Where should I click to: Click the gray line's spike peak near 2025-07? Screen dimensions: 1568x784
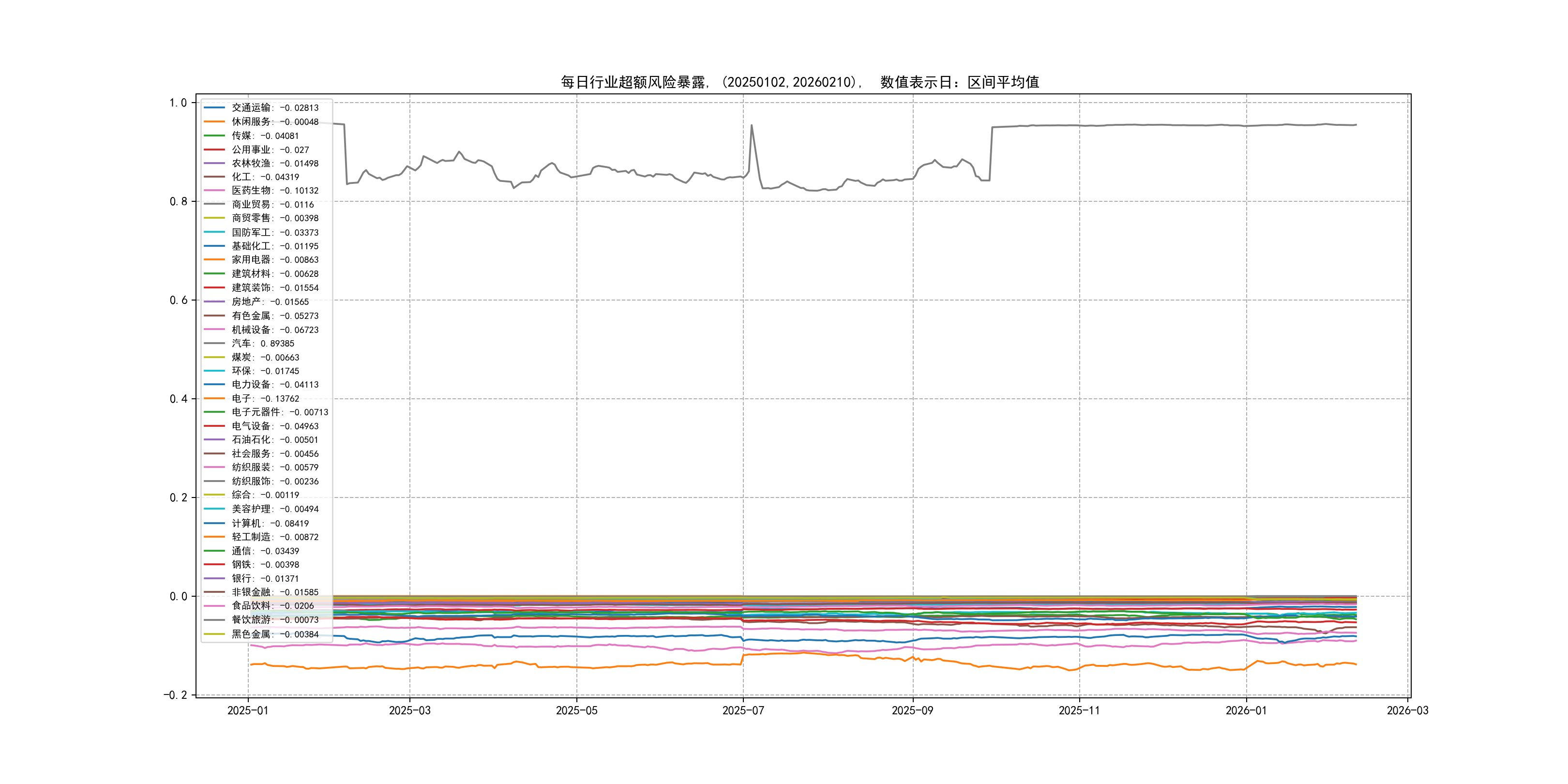tap(751, 126)
